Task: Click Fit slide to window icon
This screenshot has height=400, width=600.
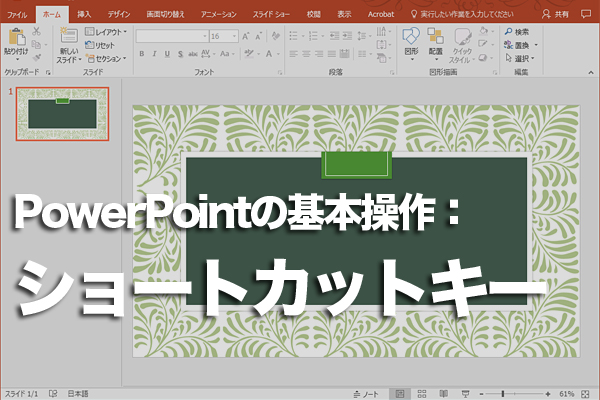Action: coord(585,394)
